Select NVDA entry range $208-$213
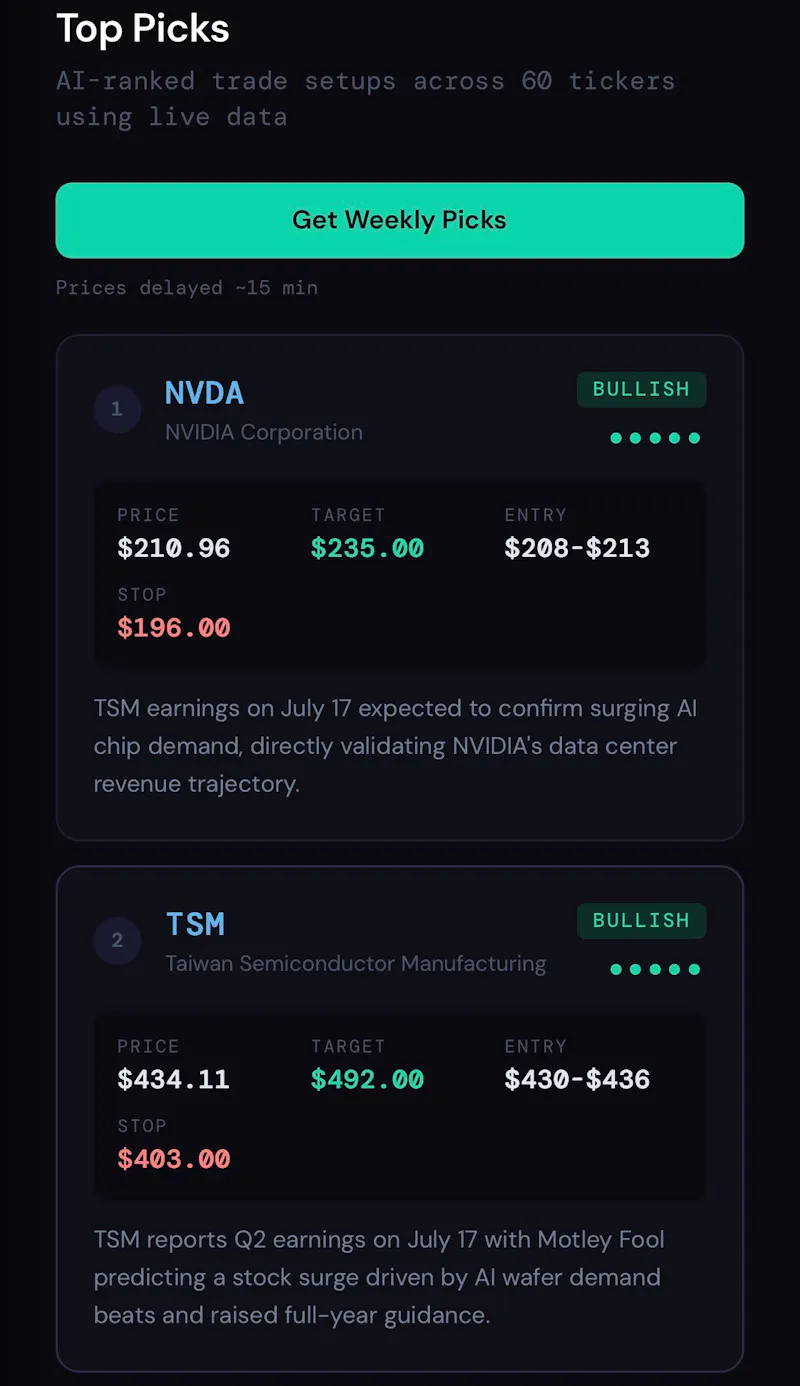 (x=577, y=548)
